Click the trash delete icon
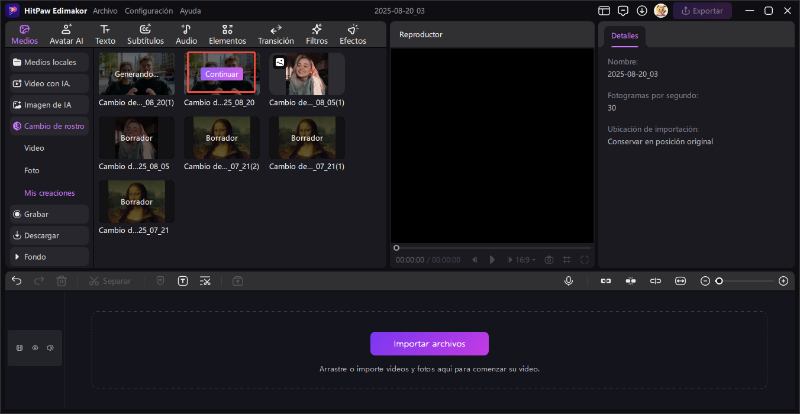 pyautogui.click(x=62, y=281)
